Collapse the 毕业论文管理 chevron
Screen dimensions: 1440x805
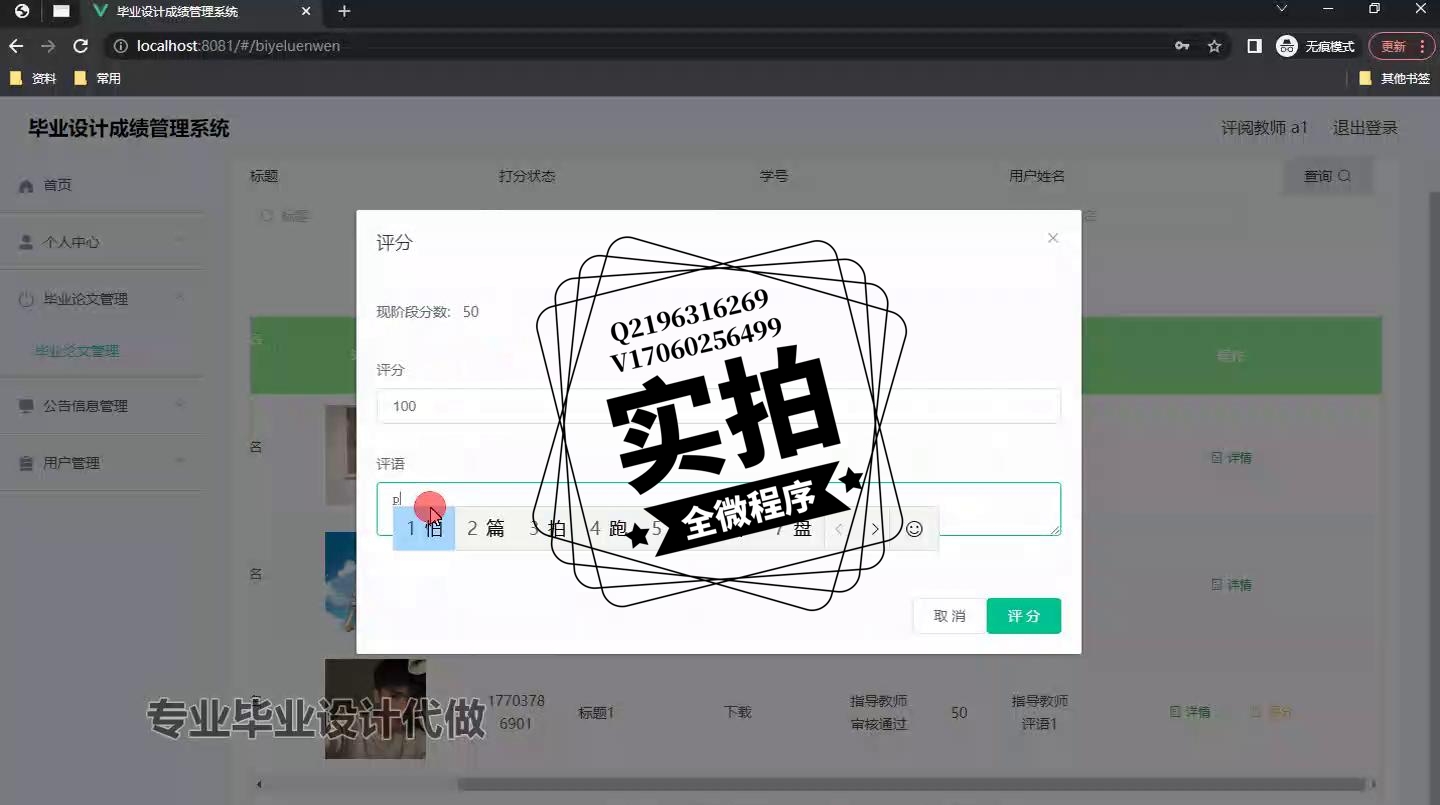(180, 298)
